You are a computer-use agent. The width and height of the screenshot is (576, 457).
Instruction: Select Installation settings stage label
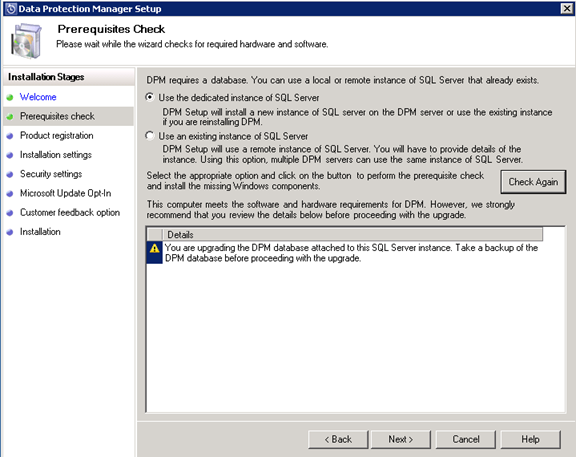[56, 155]
